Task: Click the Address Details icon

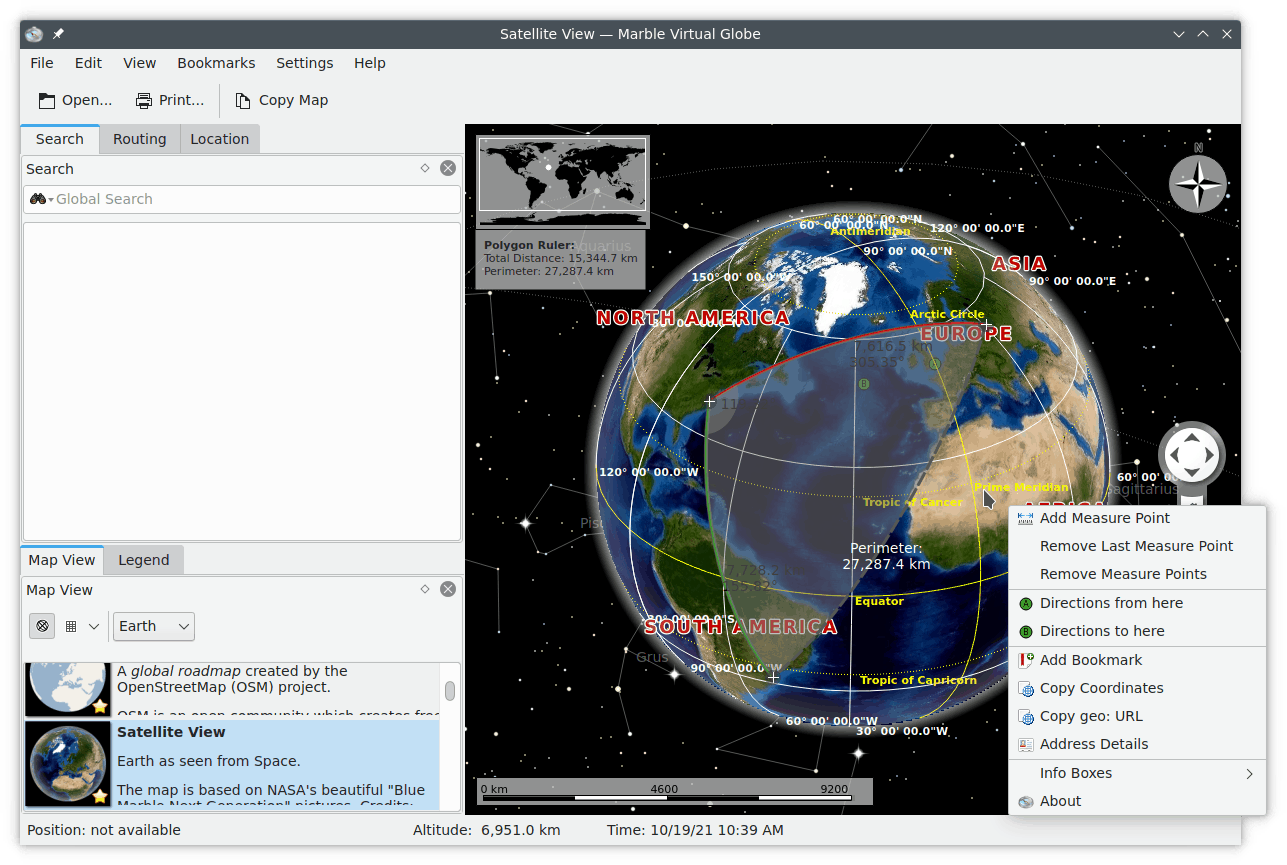Action: (x=1025, y=744)
